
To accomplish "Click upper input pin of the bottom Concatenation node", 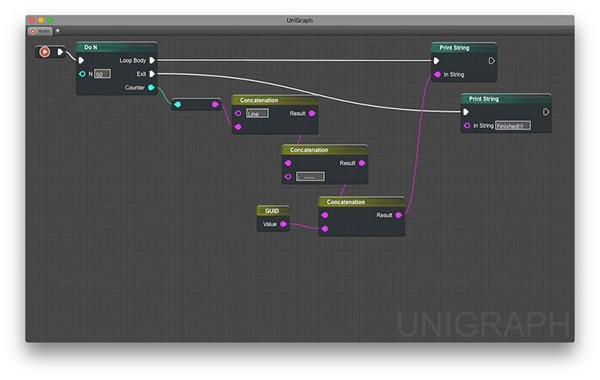I will [325, 215].
